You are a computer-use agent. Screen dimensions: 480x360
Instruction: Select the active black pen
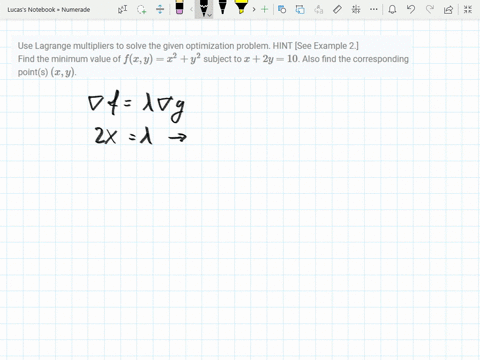pyautogui.click(x=203, y=8)
